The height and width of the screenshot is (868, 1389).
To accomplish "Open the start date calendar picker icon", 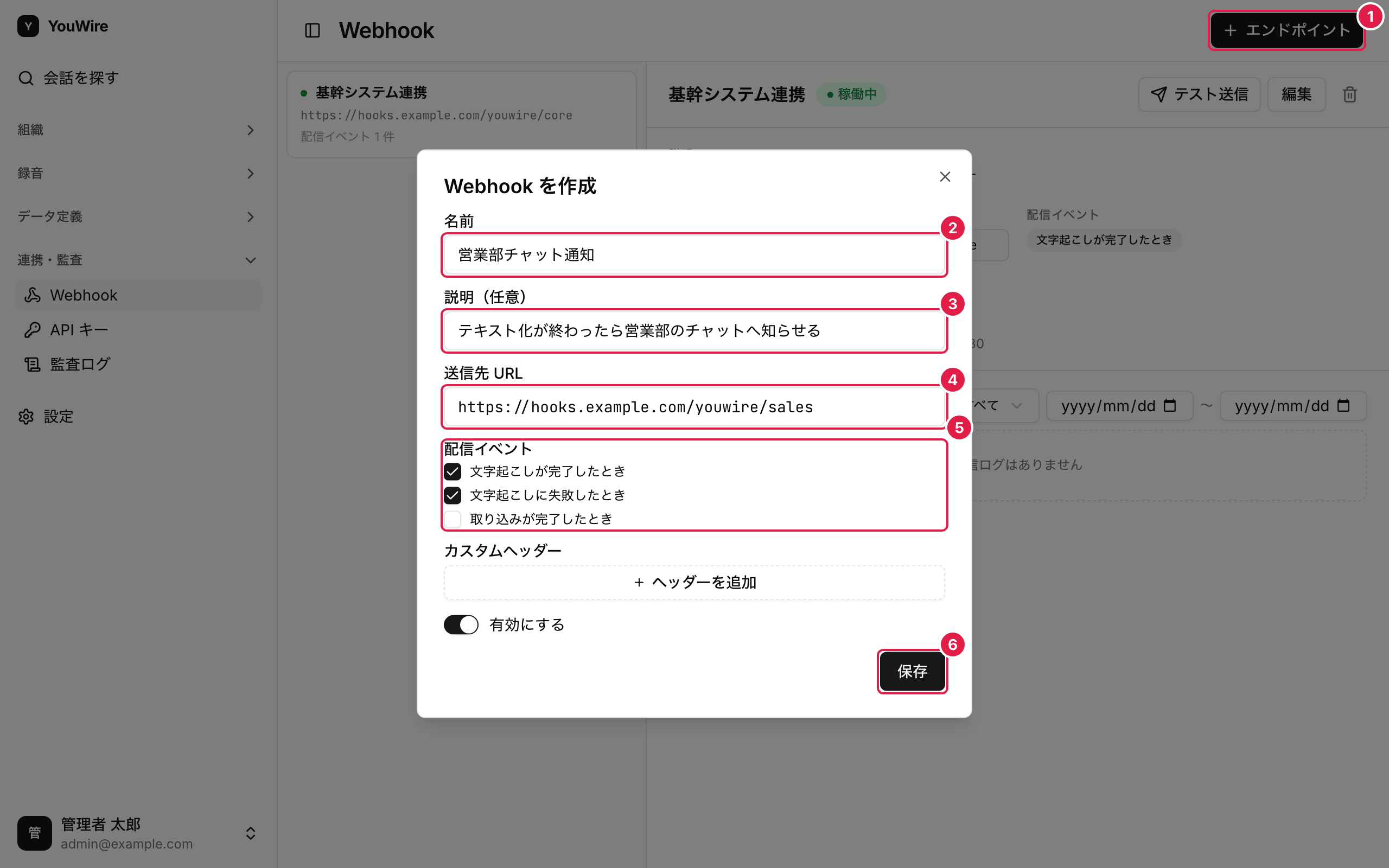I will (1170, 406).
